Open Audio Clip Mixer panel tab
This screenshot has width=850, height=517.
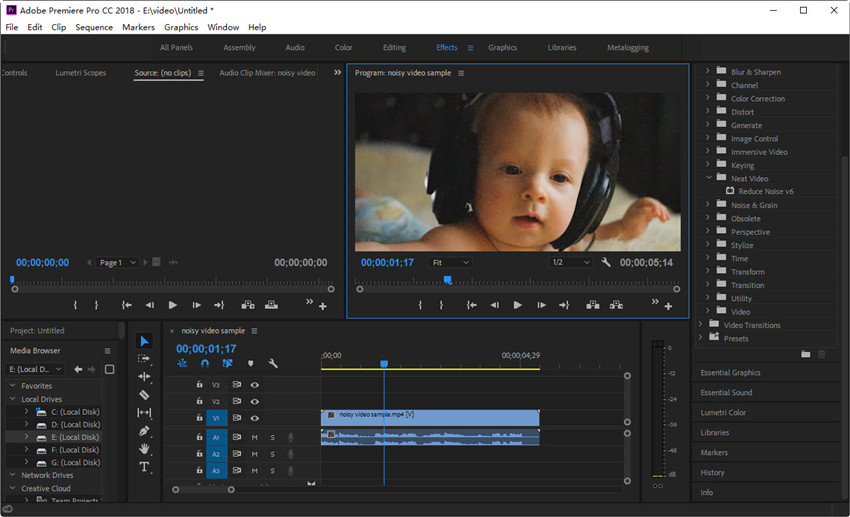[267, 73]
